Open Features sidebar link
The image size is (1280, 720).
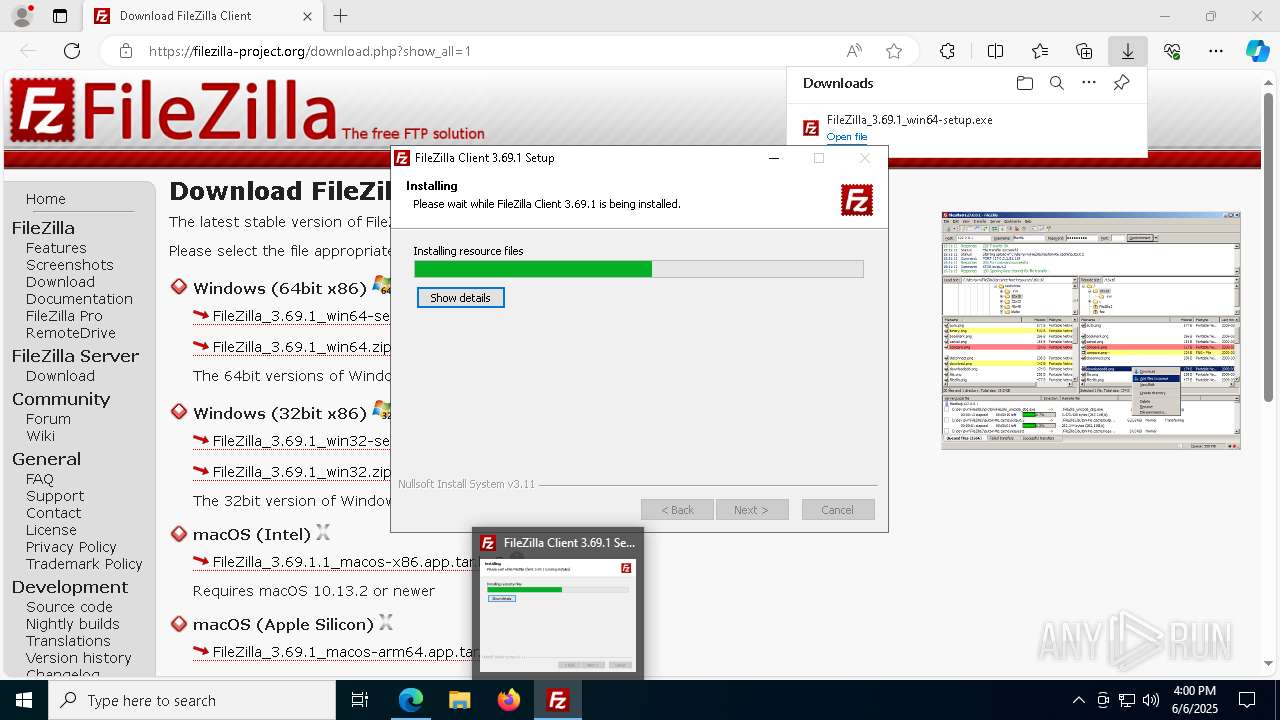[x=56, y=248]
